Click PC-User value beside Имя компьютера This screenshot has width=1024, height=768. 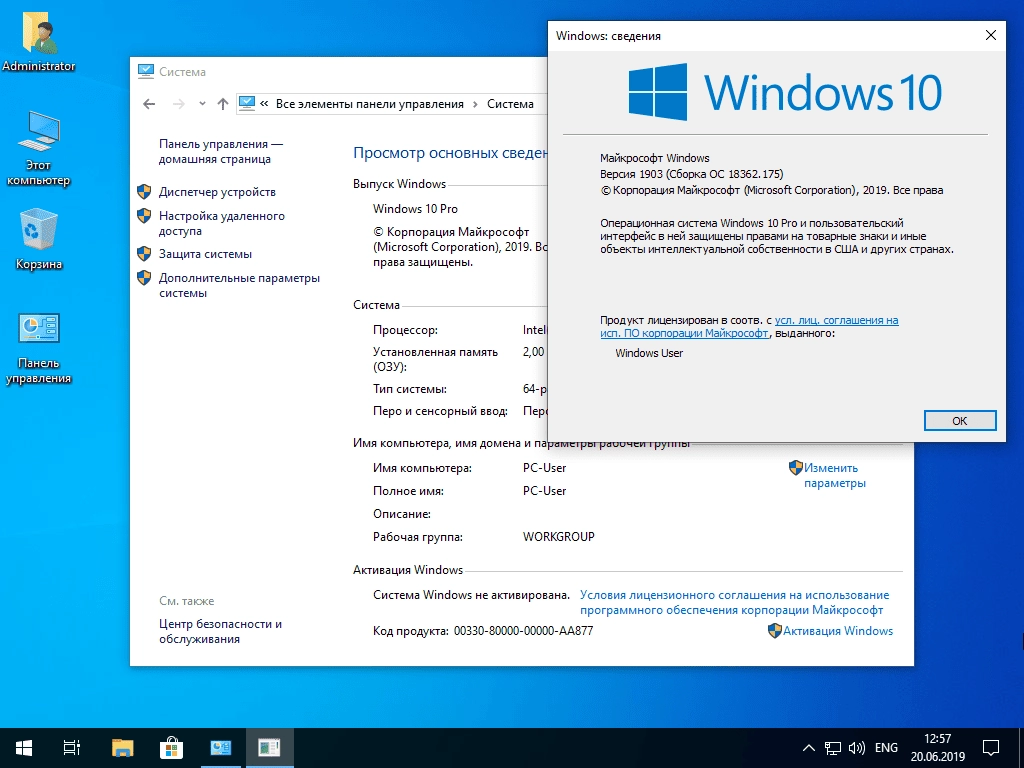coord(544,468)
